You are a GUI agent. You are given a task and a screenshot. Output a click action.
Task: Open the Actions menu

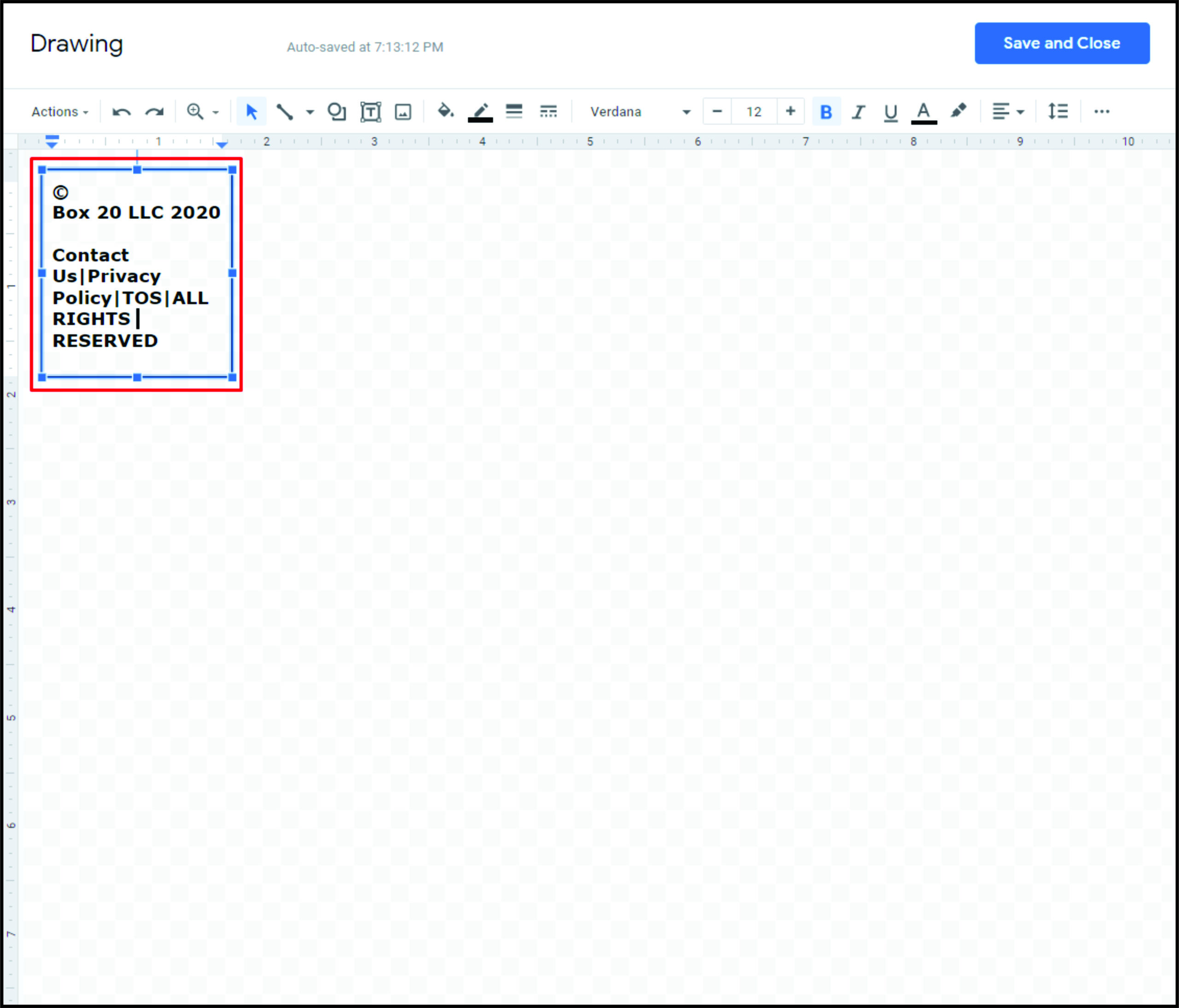point(60,111)
